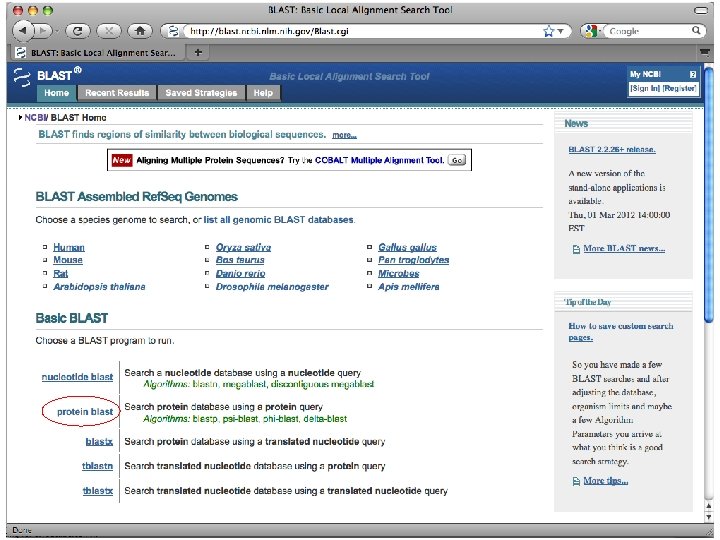Click the more... link after the BLAST description
The width and height of the screenshot is (720, 540).
coord(344,135)
